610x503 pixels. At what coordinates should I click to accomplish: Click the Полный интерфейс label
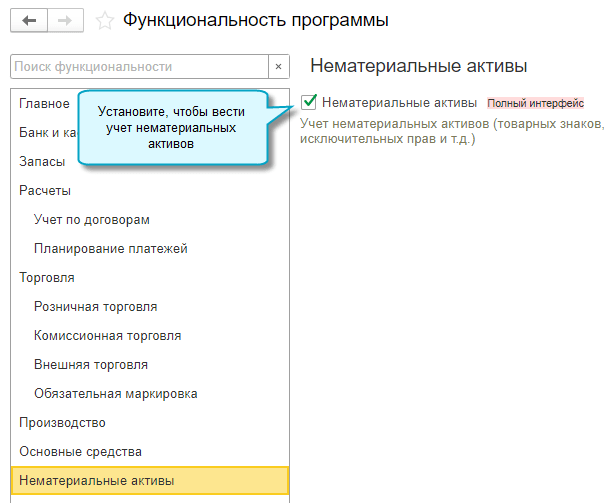535,103
